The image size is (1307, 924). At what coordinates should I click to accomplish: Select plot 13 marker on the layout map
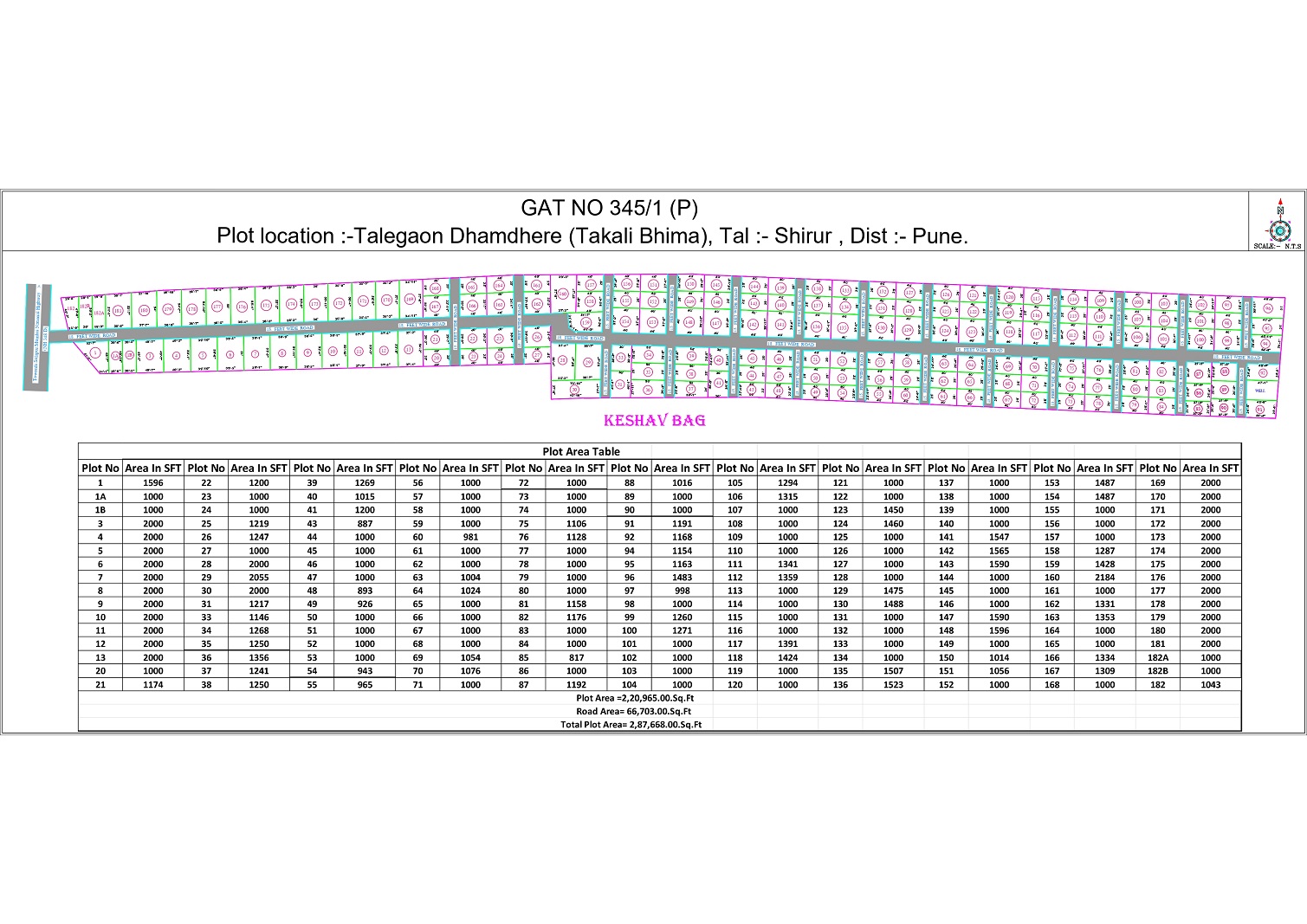[408, 350]
